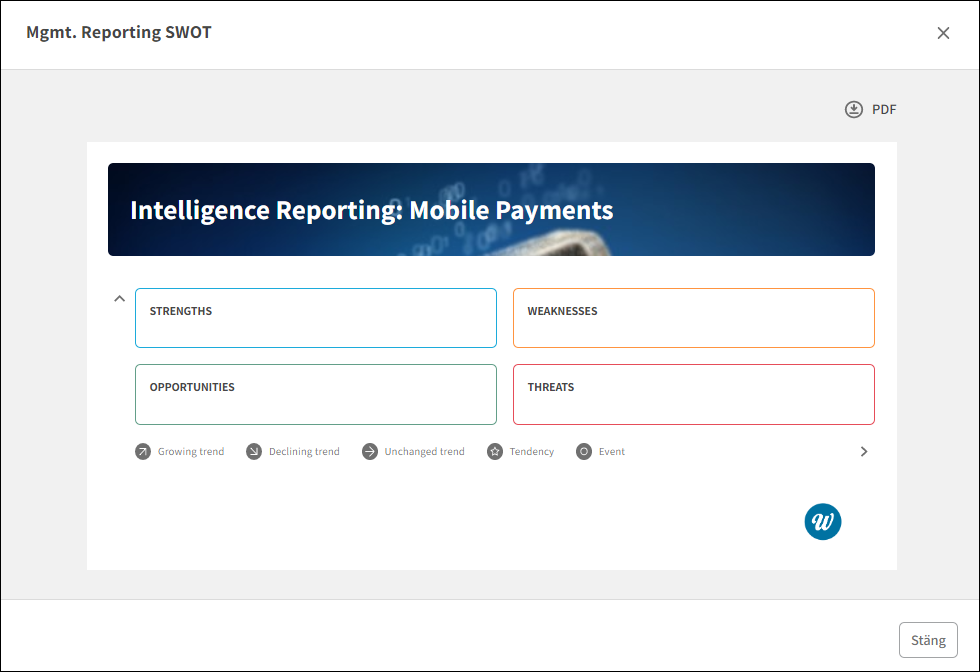Select the Strengths box
980x672 pixels.
pyautogui.click(x=316, y=318)
